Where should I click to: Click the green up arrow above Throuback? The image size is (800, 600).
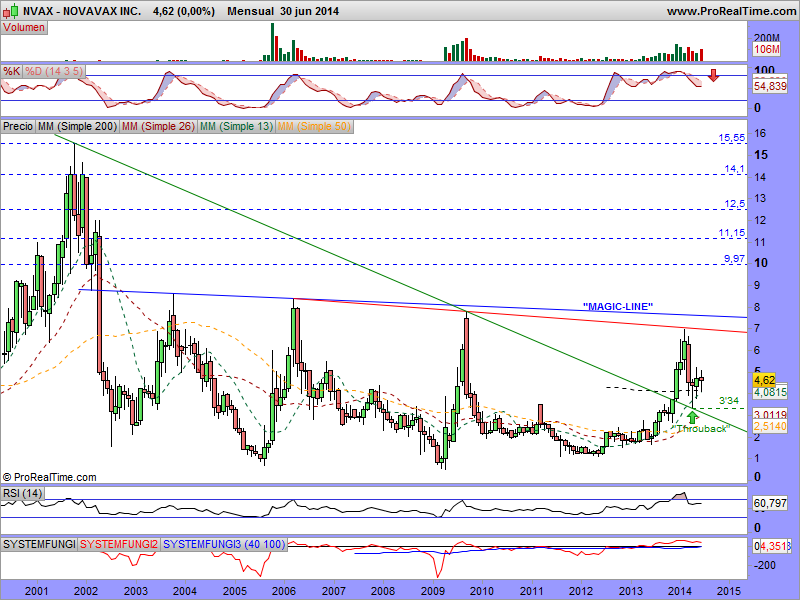692,417
